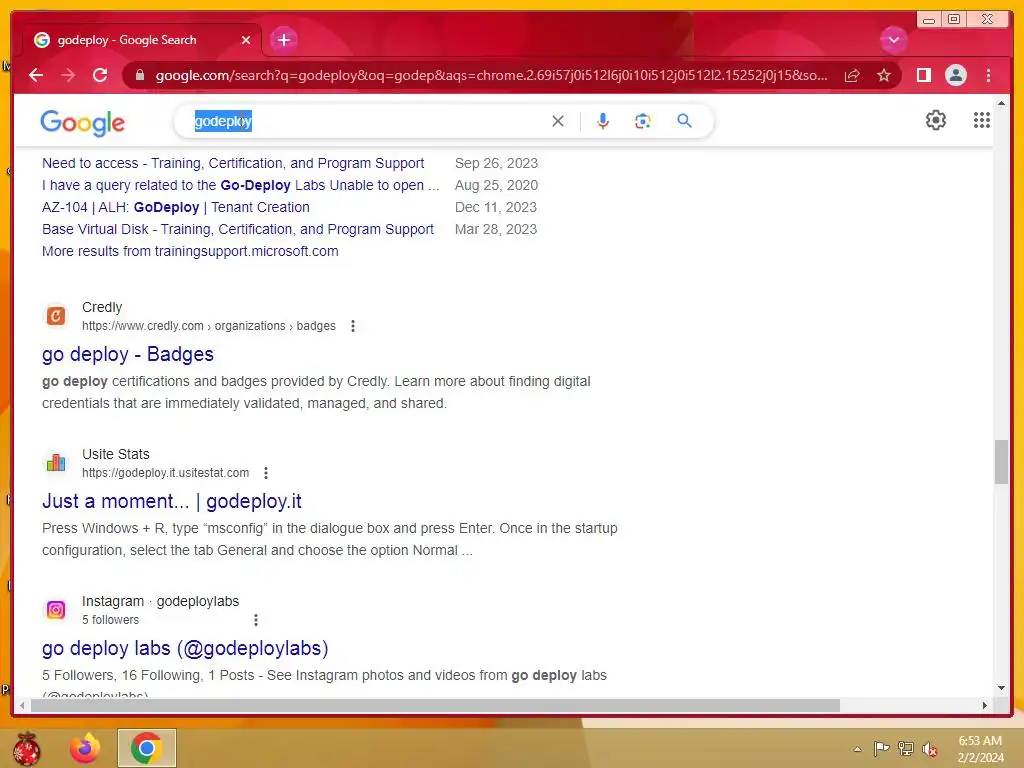1024x768 pixels.
Task: Go back to the previous page
Action: (x=36, y=75)
